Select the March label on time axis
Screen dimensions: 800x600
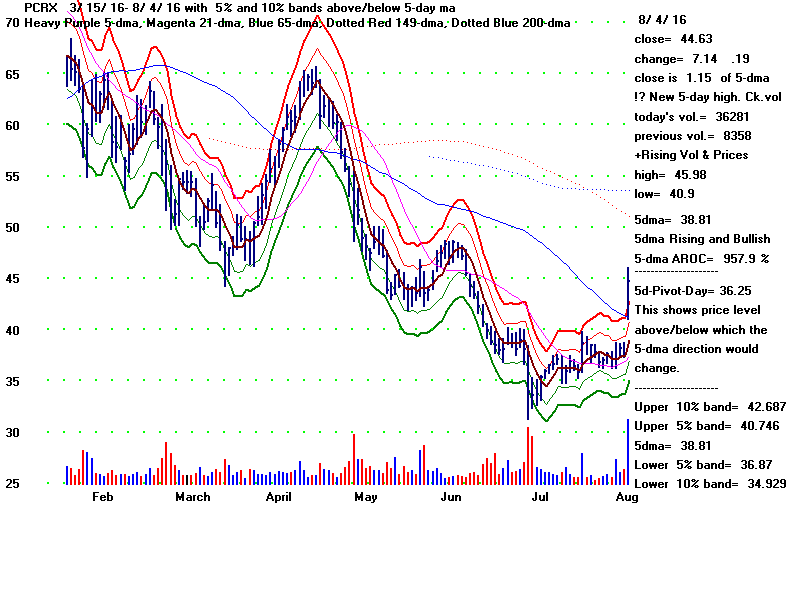(x=193, y=497)
